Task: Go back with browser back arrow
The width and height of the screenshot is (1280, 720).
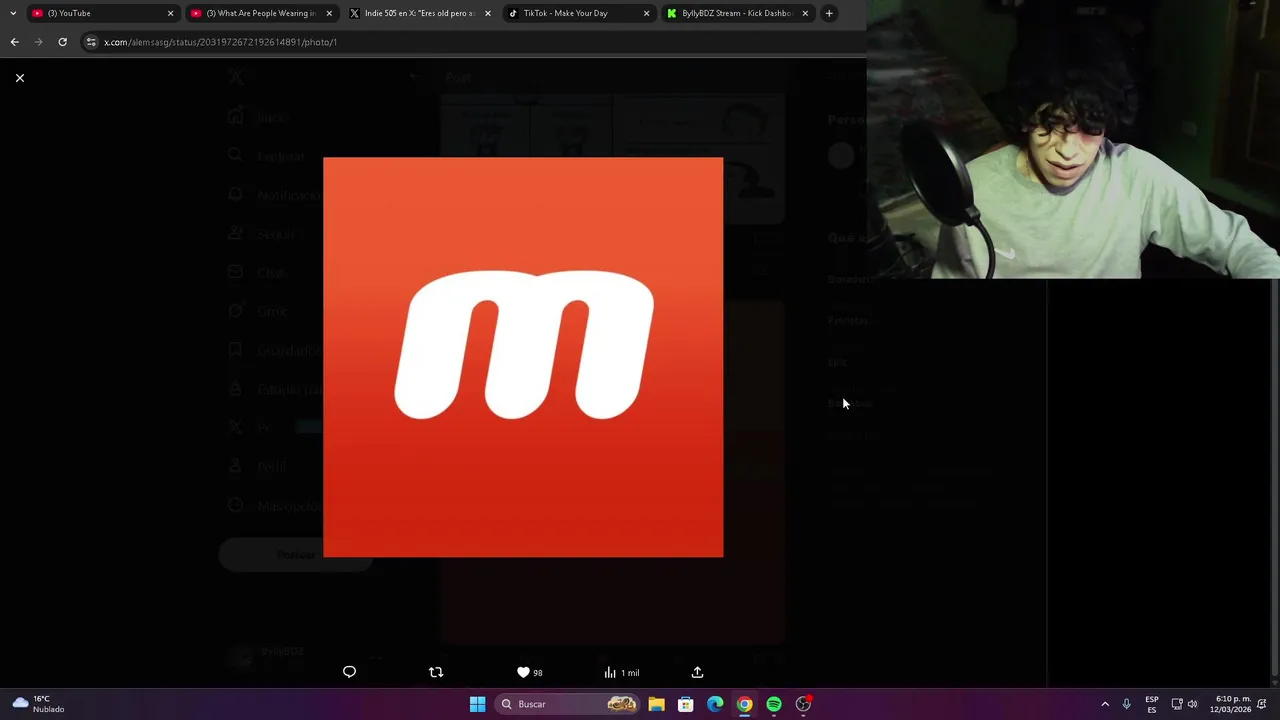Action: 14,42
